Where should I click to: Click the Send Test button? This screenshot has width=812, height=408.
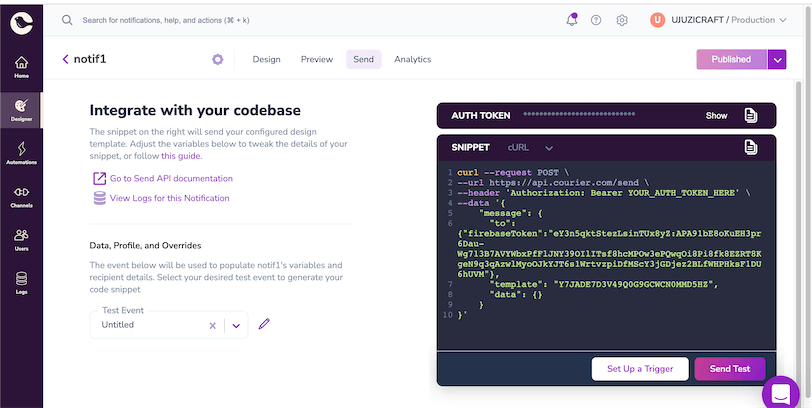tap(729, 369)
